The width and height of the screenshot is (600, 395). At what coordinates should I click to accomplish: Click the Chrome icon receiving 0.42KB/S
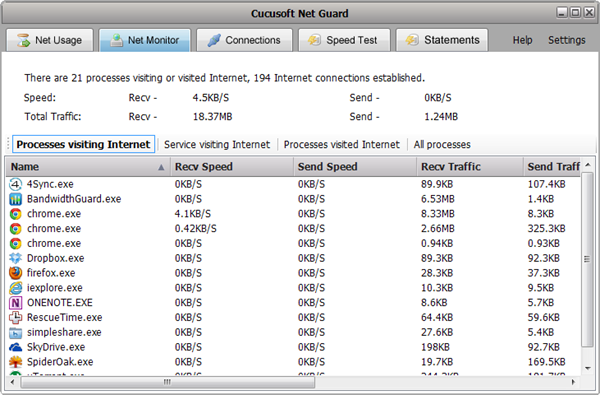tap(15, 229)
